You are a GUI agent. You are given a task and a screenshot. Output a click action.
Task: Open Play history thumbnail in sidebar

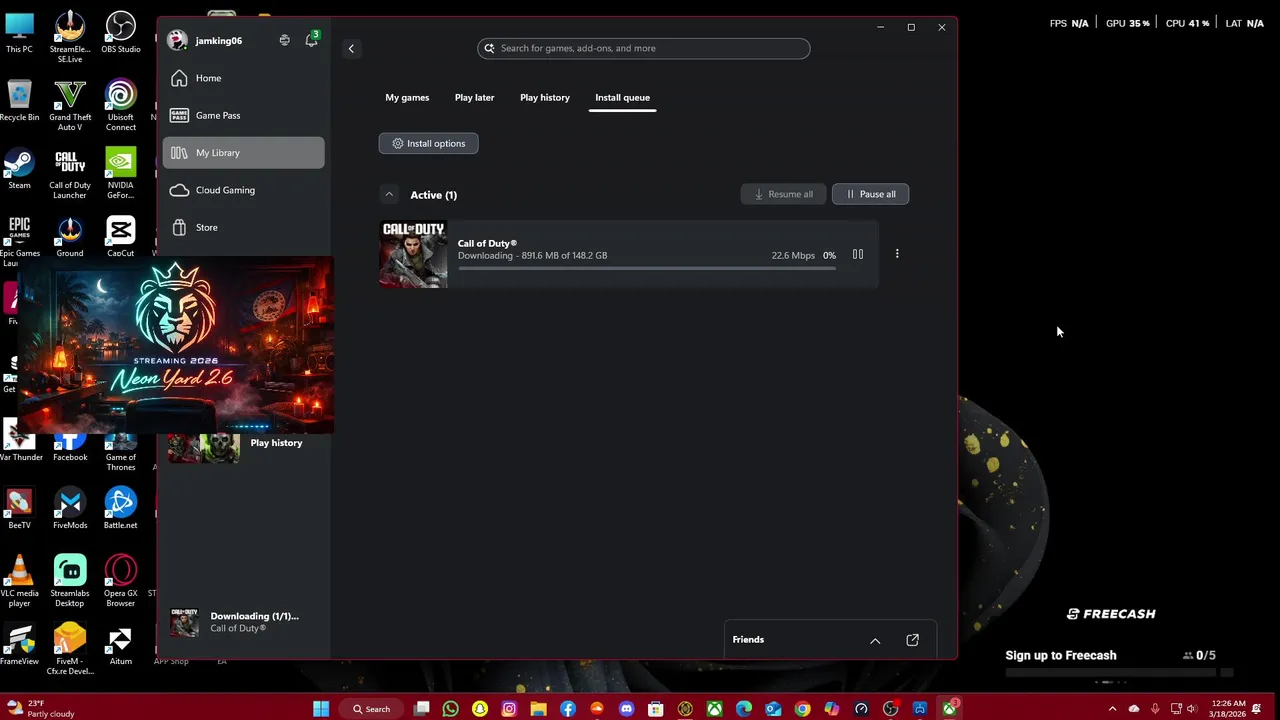(x=204, y=446)
